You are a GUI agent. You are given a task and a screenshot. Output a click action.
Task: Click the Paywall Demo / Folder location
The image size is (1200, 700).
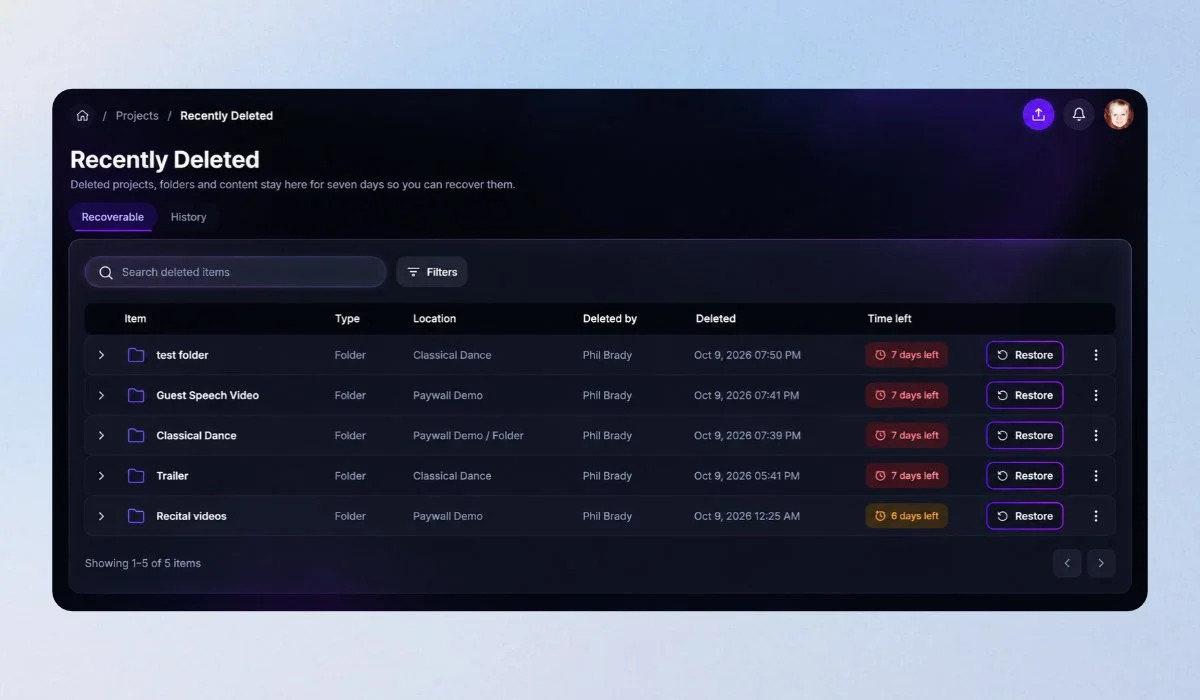pos(468,435)
